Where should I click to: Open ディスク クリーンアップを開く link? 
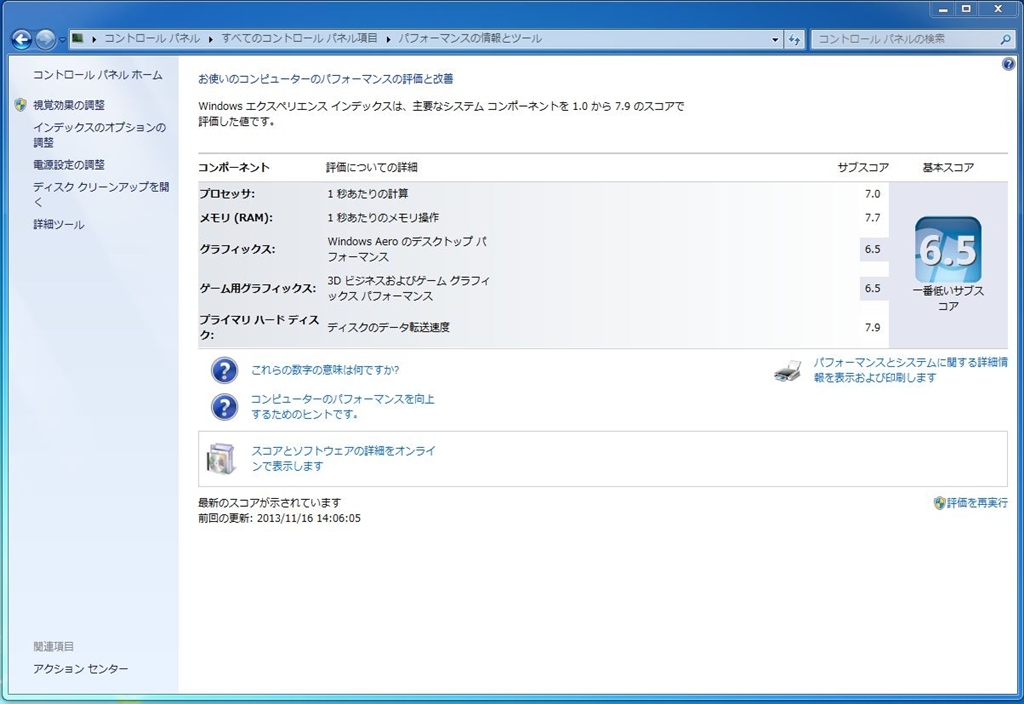101,194
